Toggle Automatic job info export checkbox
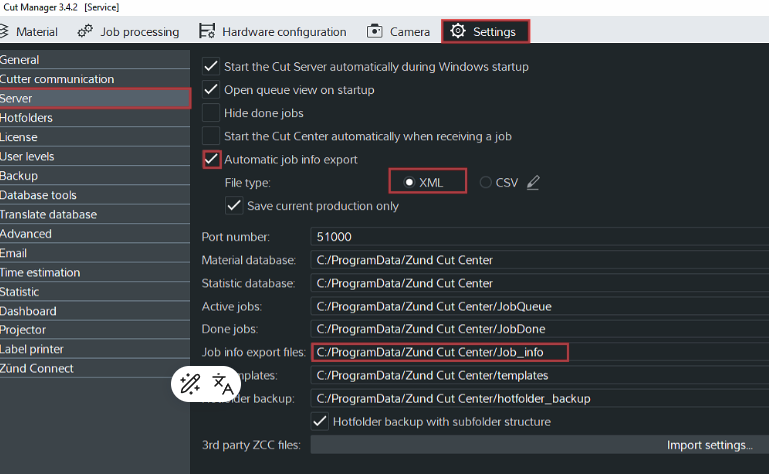 point(211,159)
